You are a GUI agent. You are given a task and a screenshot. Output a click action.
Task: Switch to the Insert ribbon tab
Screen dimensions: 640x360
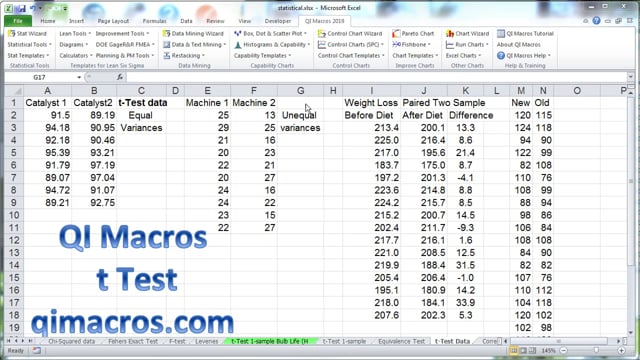[x=76, y=21]
